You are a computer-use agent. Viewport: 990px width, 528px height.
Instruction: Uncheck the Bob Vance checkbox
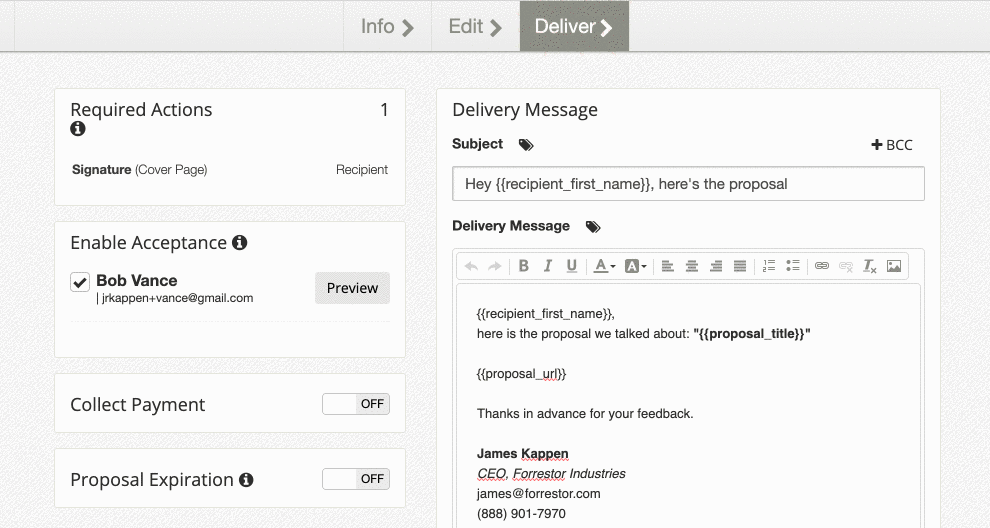click(80, 282)
